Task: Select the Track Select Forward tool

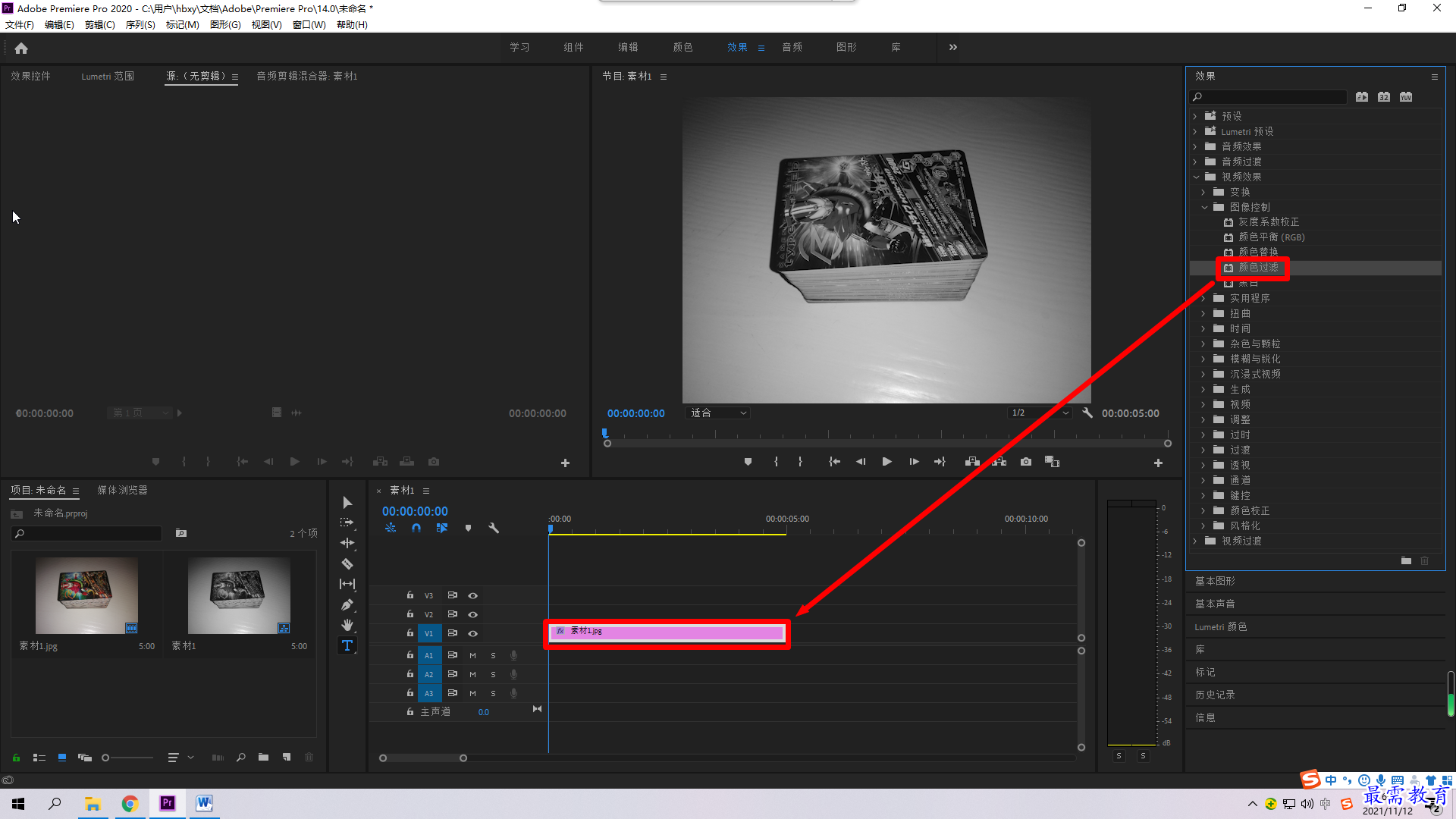Action: click(347, 522)
